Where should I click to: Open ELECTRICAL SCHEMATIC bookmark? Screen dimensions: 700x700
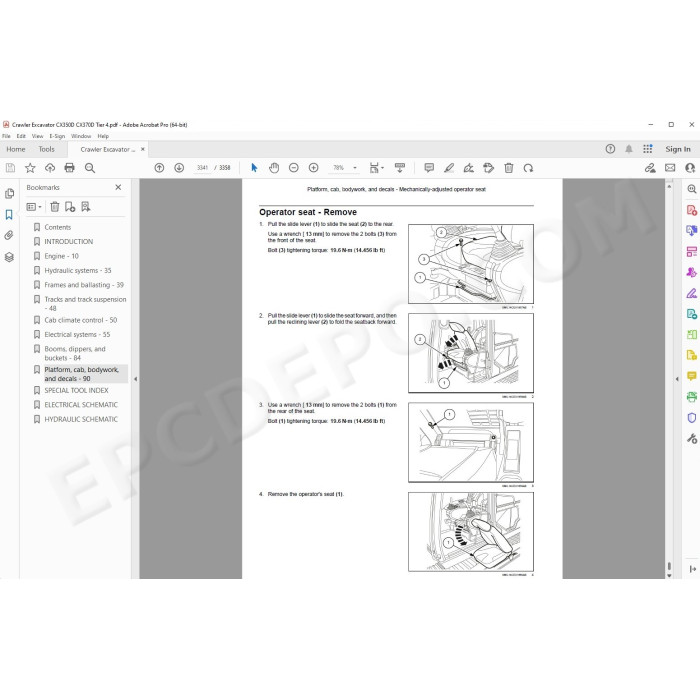click(81, 404)
